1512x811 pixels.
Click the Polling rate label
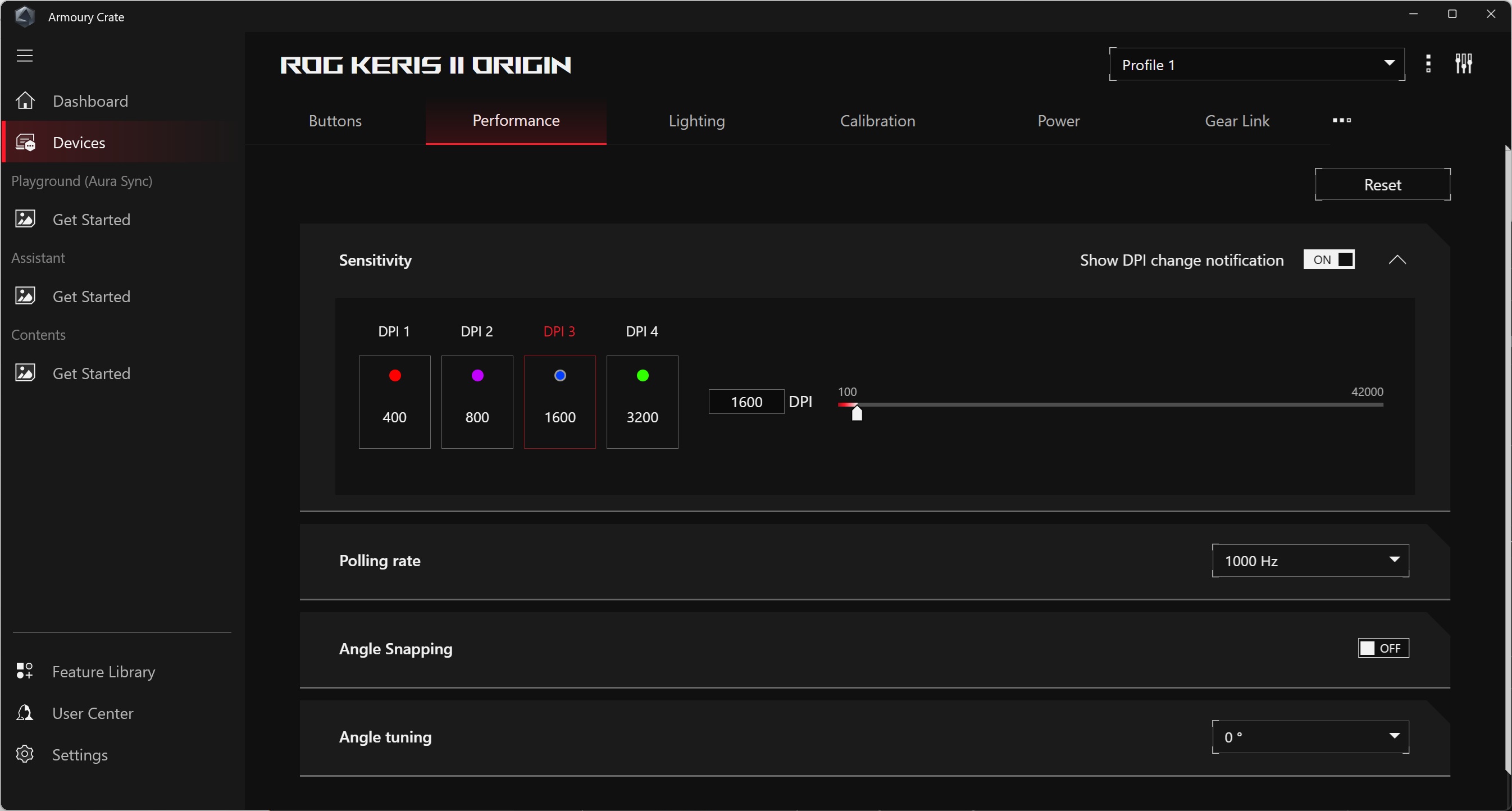(x=380, y=561)
